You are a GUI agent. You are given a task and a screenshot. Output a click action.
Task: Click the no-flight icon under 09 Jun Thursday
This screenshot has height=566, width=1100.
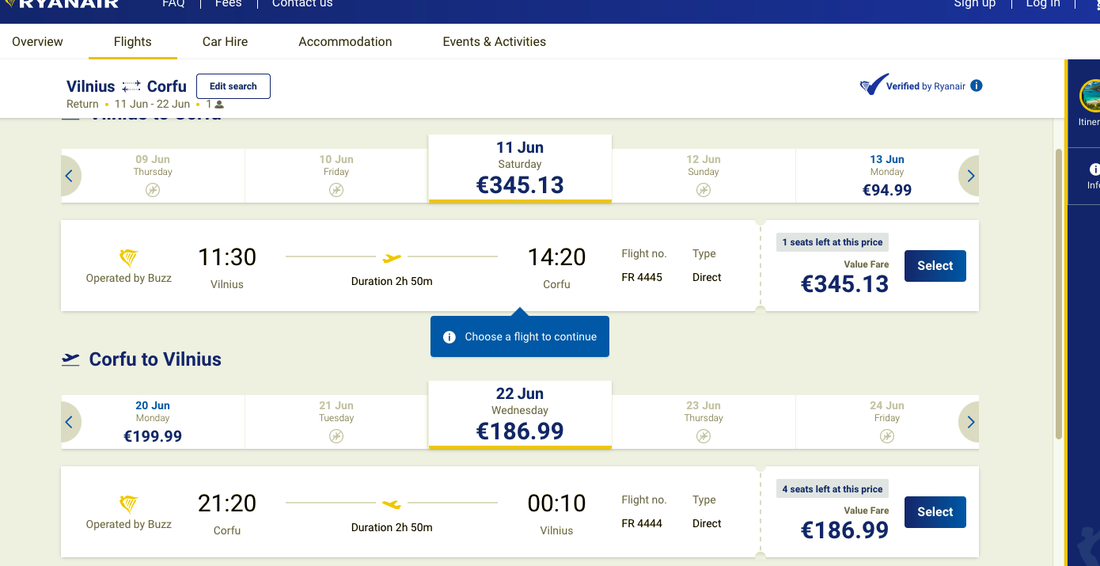click(x=153, y=189)
